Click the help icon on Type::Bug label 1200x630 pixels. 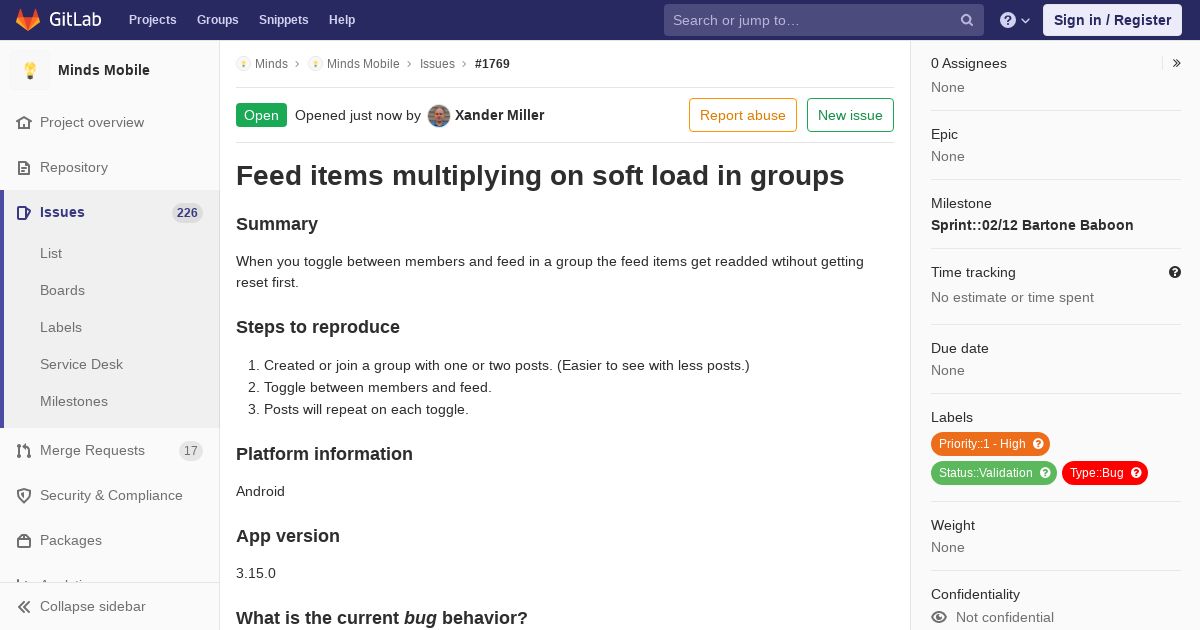(1136, 473)
